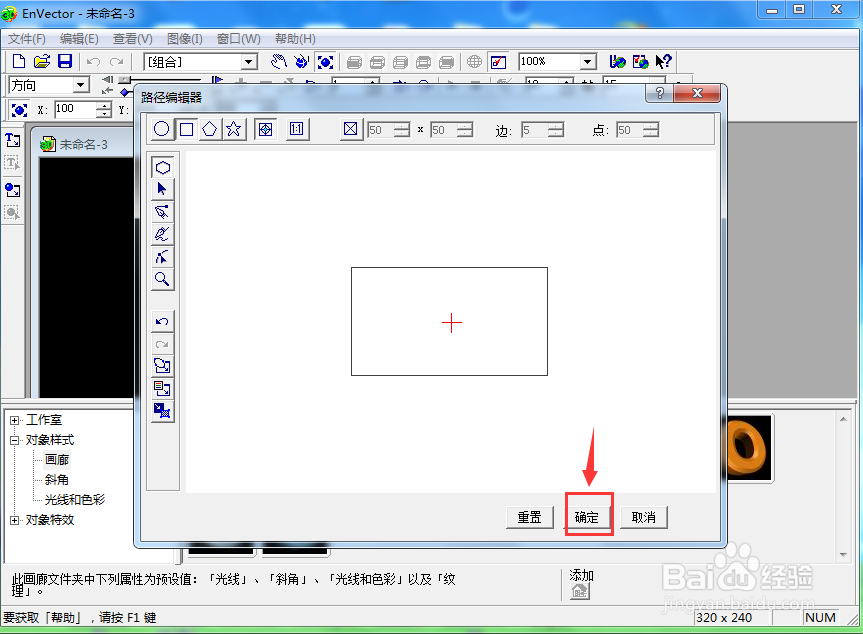Click the globe icon in main toolbar
The height and width of the screenshot is (634, 863).
[x=474, y=62]
